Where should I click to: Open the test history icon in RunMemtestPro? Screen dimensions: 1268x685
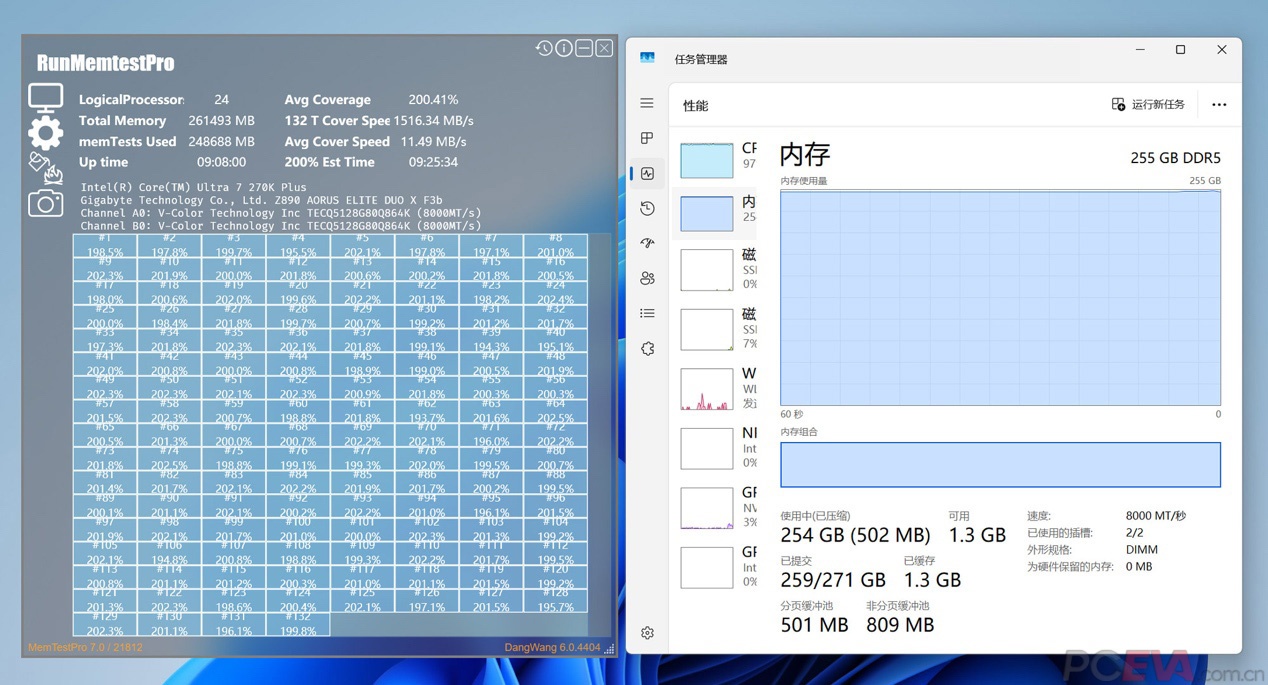[544, 48]
